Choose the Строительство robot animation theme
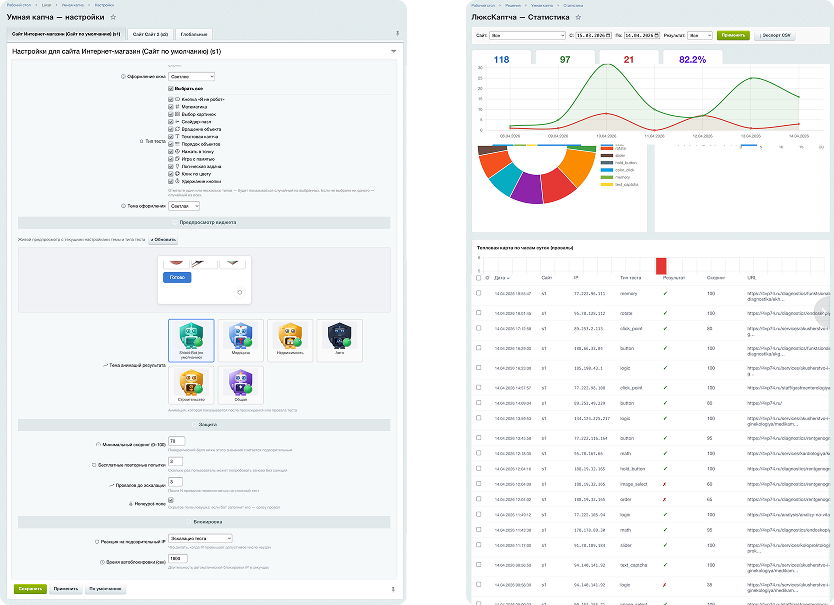834x605 pixels. coord(190,387)
